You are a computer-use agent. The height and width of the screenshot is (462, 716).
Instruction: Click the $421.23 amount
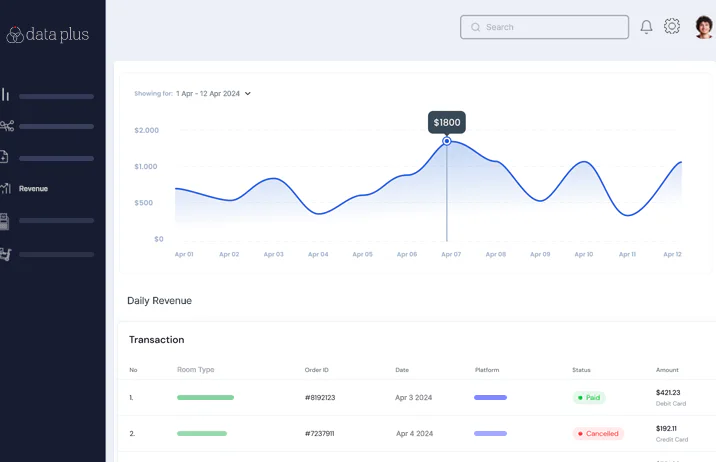tap(668, 393)
